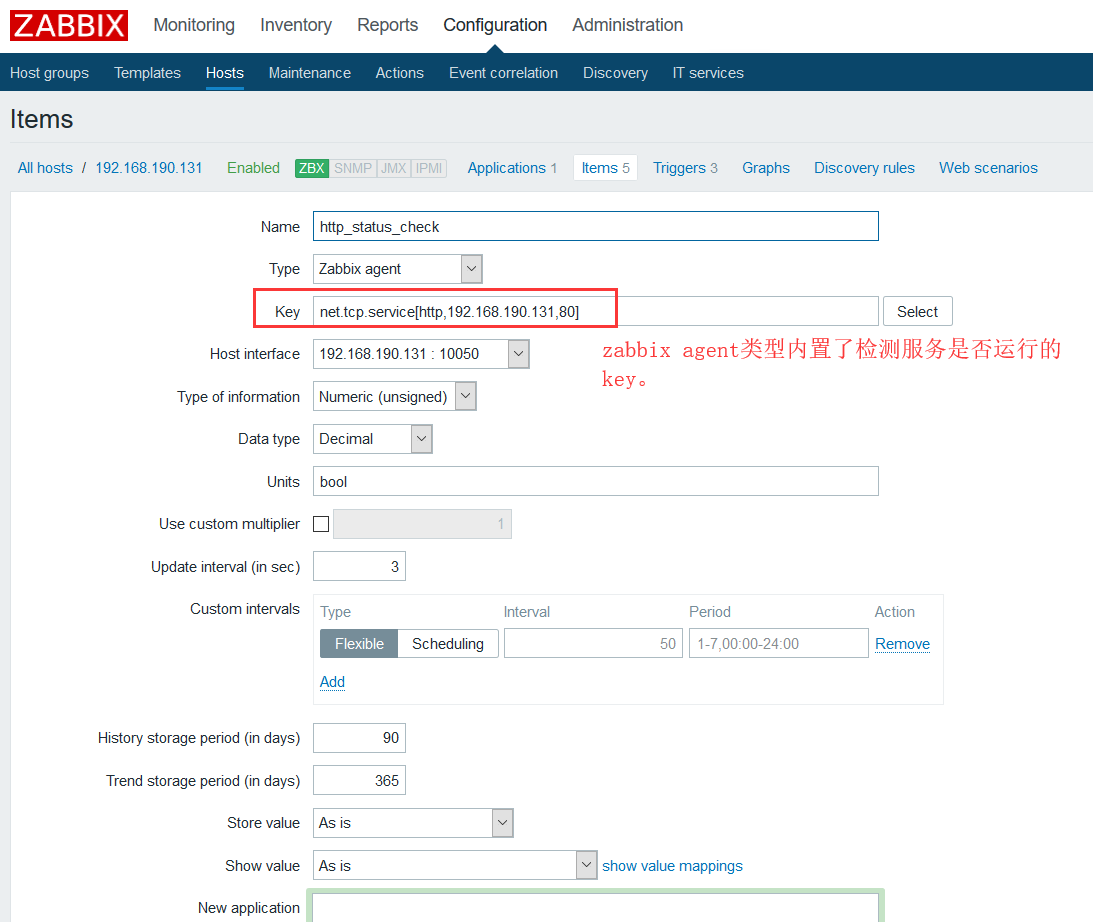Click the Update interval field
The width and height of the screenshot is (1093, 922).
(359, 567)
